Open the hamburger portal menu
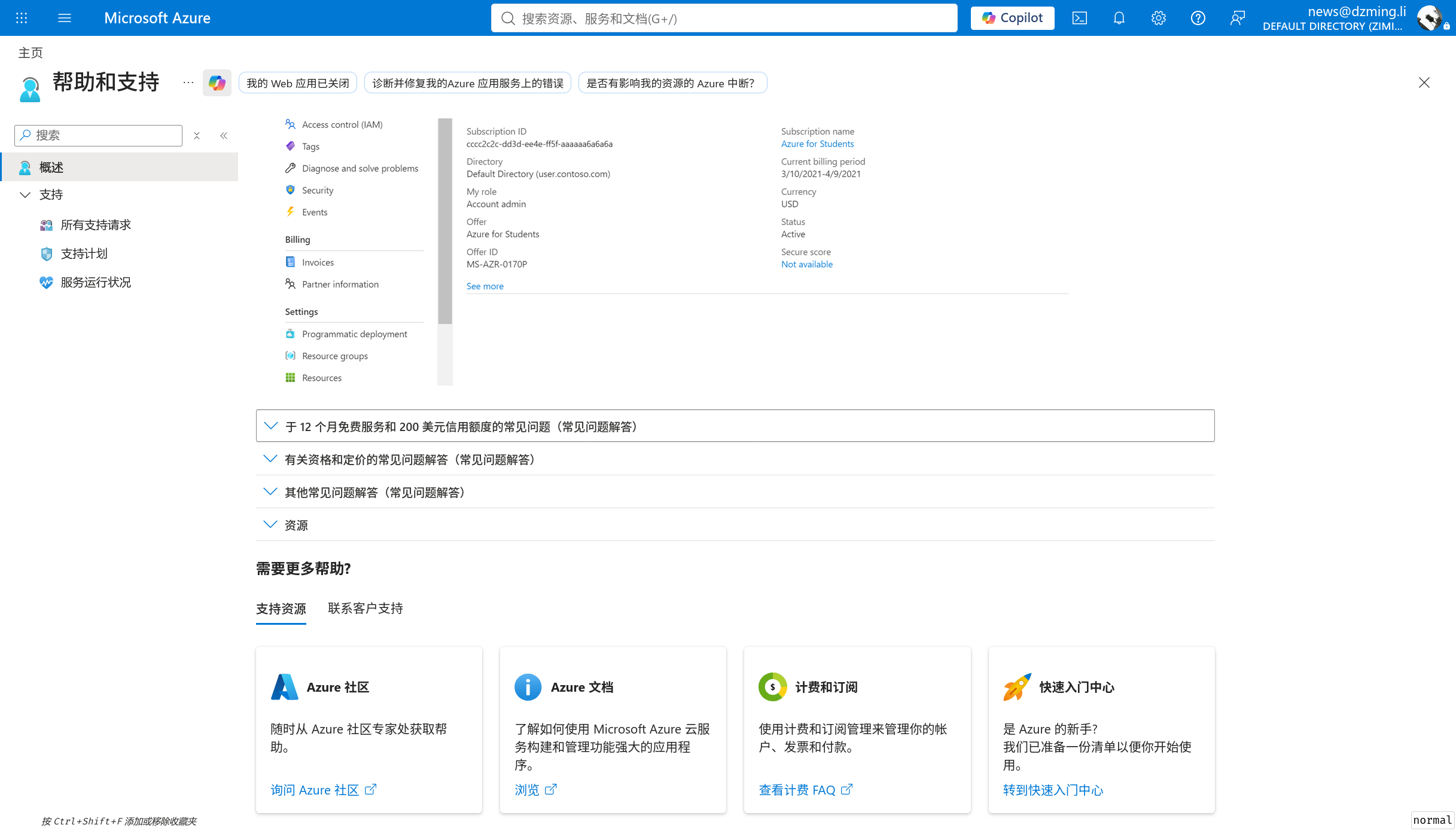This screenshot has width=1456, height=831. (65, 18)
